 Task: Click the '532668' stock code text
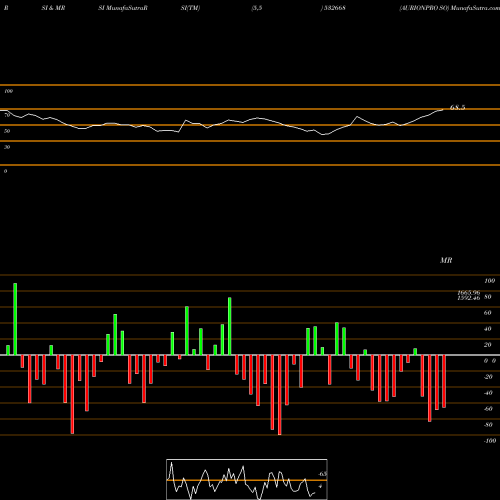(335, 8)
